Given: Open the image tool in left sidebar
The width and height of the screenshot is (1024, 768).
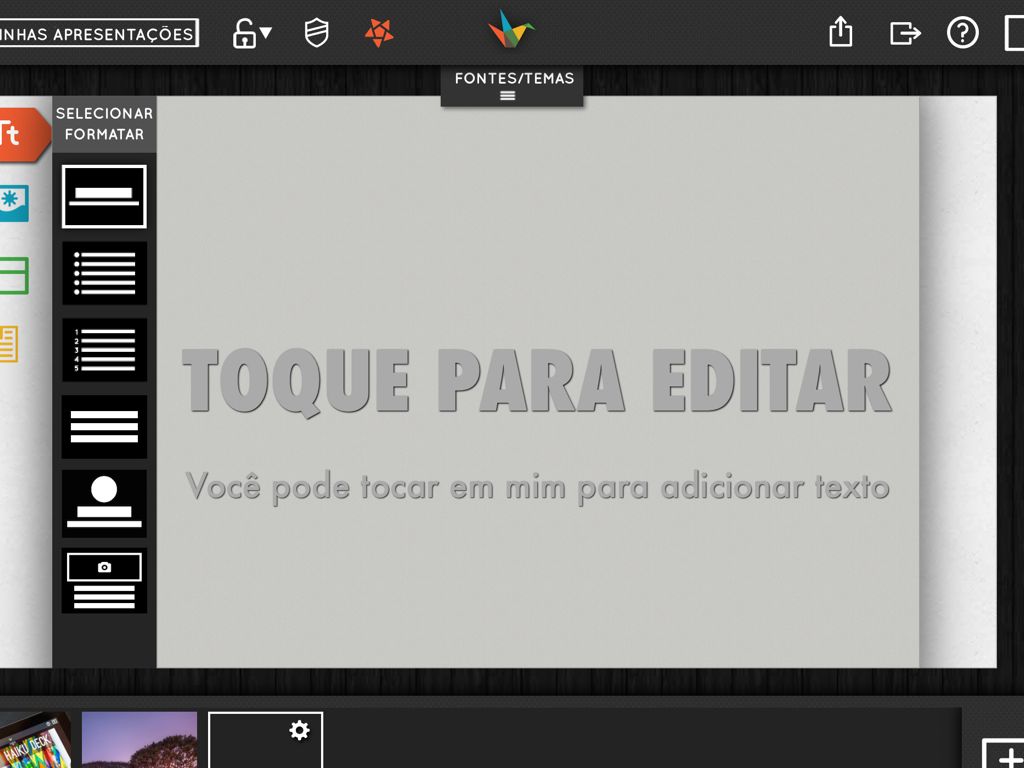Looking at the screenshot, I should click(x=14, y=202).
